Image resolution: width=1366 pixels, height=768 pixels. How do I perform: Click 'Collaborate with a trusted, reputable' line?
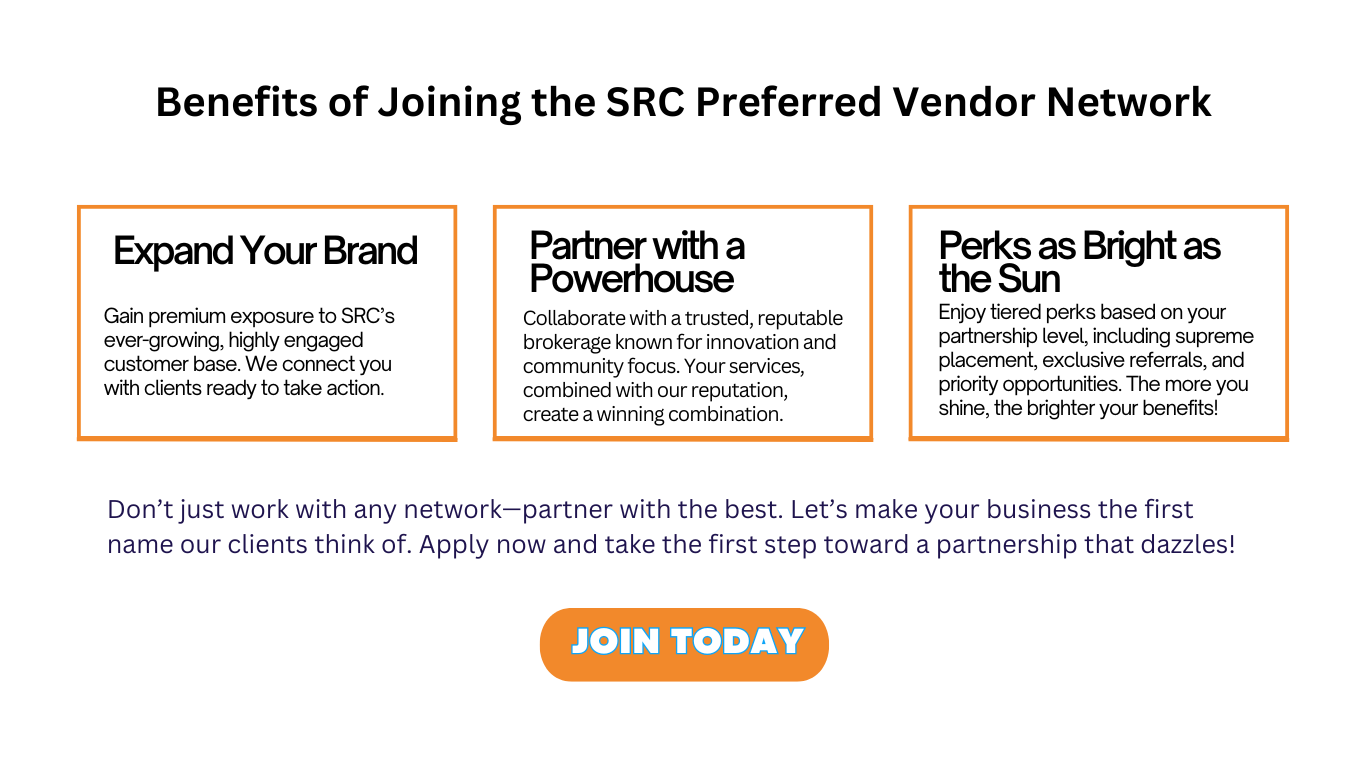(x=683, y=318)
